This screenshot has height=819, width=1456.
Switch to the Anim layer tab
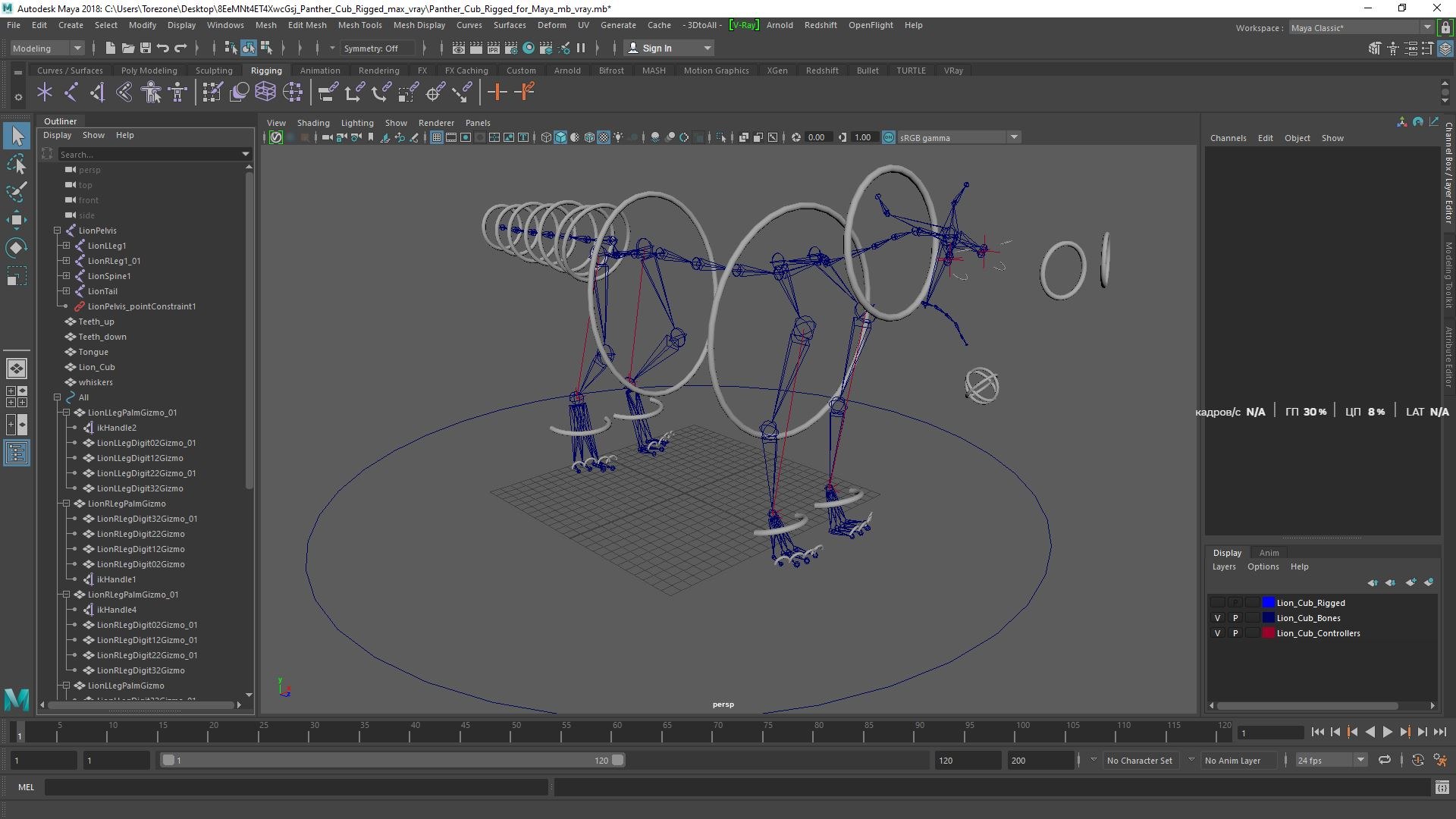pyautogui.click(x=1269, y=553)
